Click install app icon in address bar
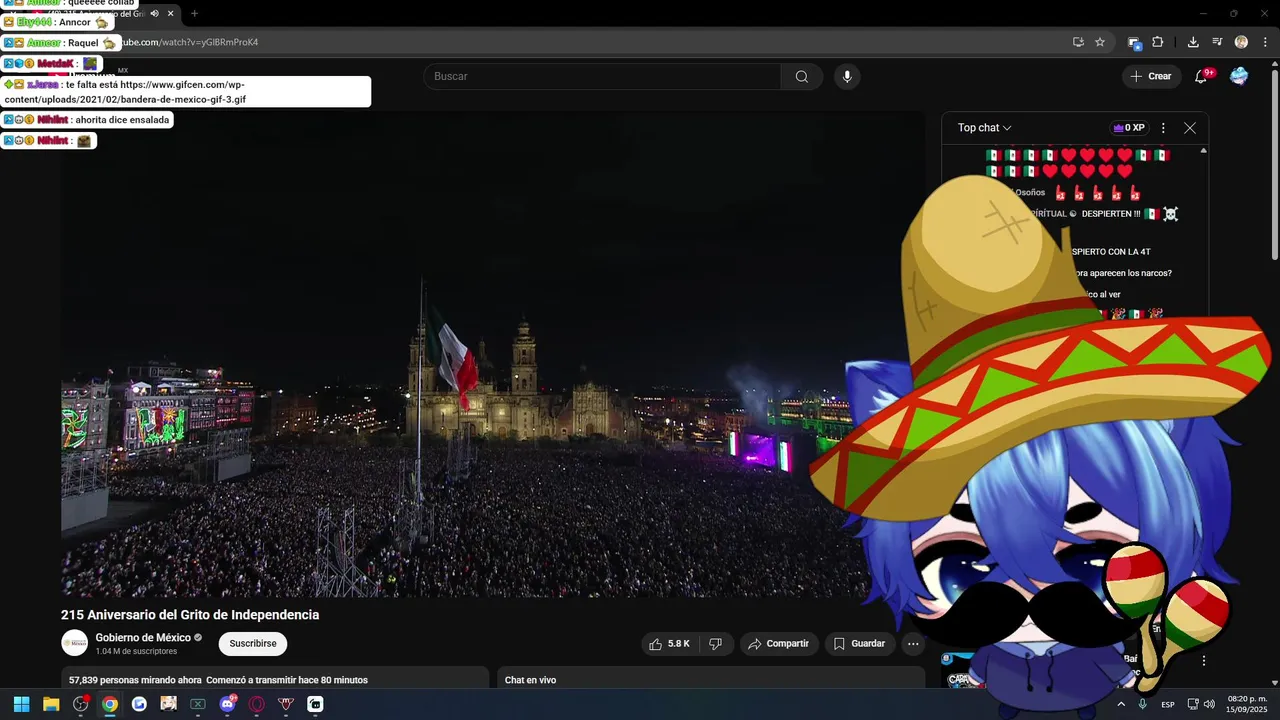Screen dimensions: 1280x720 pyautogui.click(x=1078, y=42)
